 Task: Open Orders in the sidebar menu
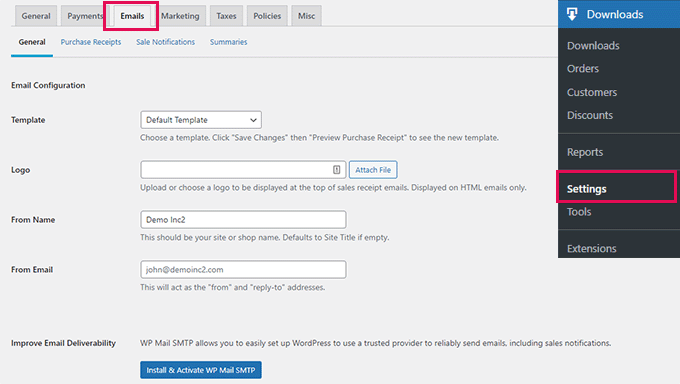(x=582, y=69)
